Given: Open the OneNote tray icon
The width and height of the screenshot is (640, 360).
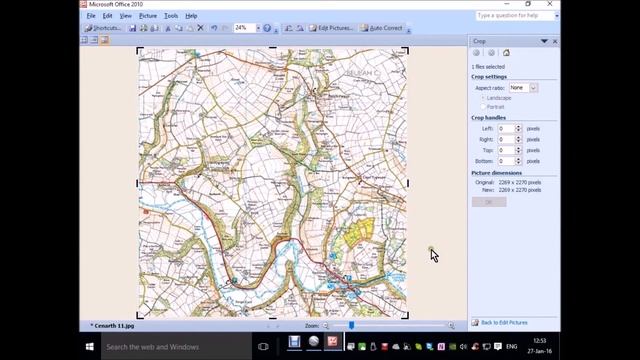Looking at the screenshot, I should point(441,347).
